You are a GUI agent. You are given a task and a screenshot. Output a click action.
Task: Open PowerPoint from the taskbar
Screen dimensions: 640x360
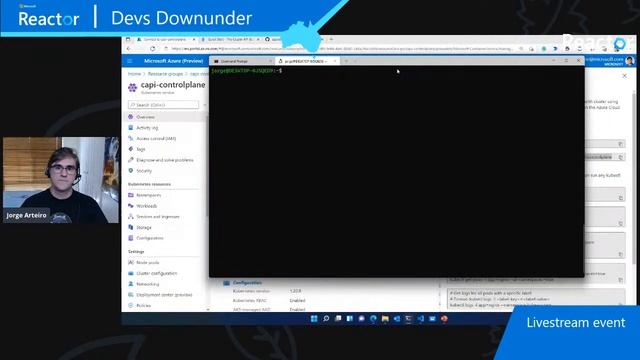(x=444, y=319)
